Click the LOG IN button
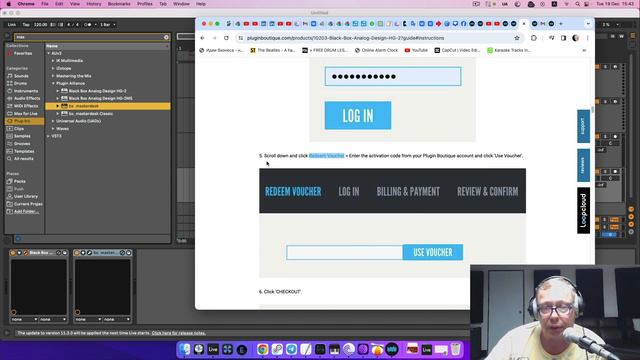 point(358,116)
